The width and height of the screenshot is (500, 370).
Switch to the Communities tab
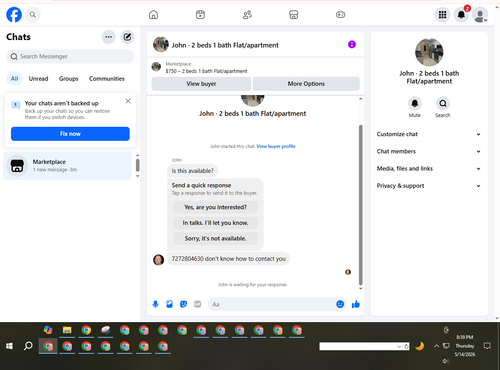click(x=107, y=79)
